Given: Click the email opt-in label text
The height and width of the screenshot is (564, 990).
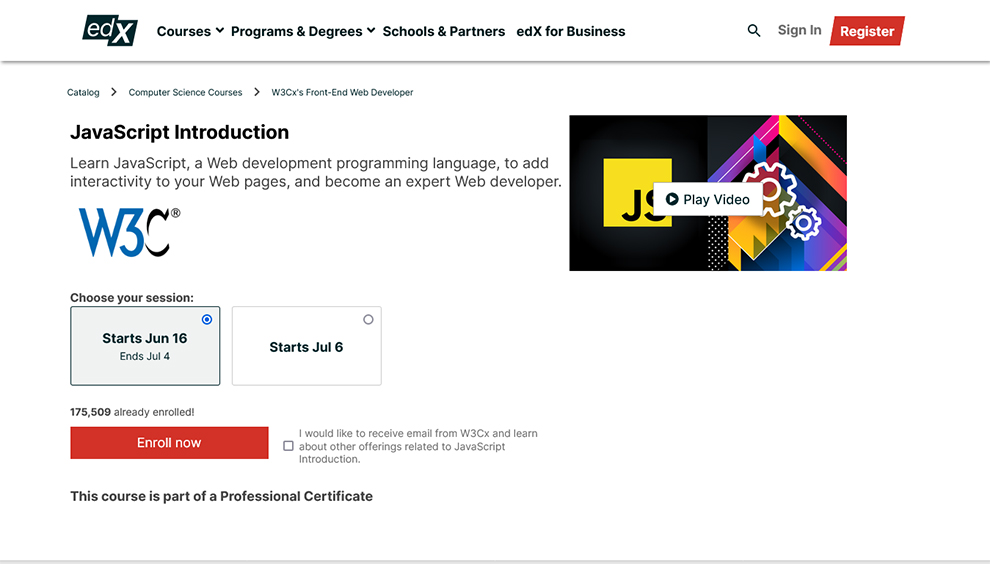Looking at the screenshot, I should [x=418, y=446].
